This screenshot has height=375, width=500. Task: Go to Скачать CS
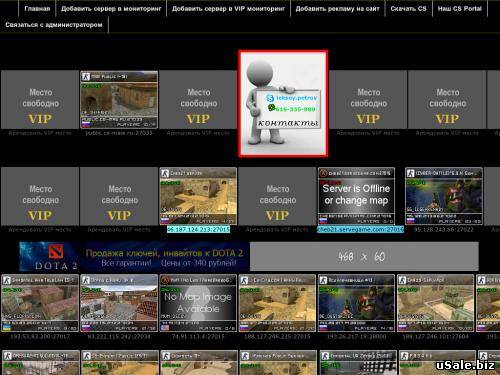408,9
